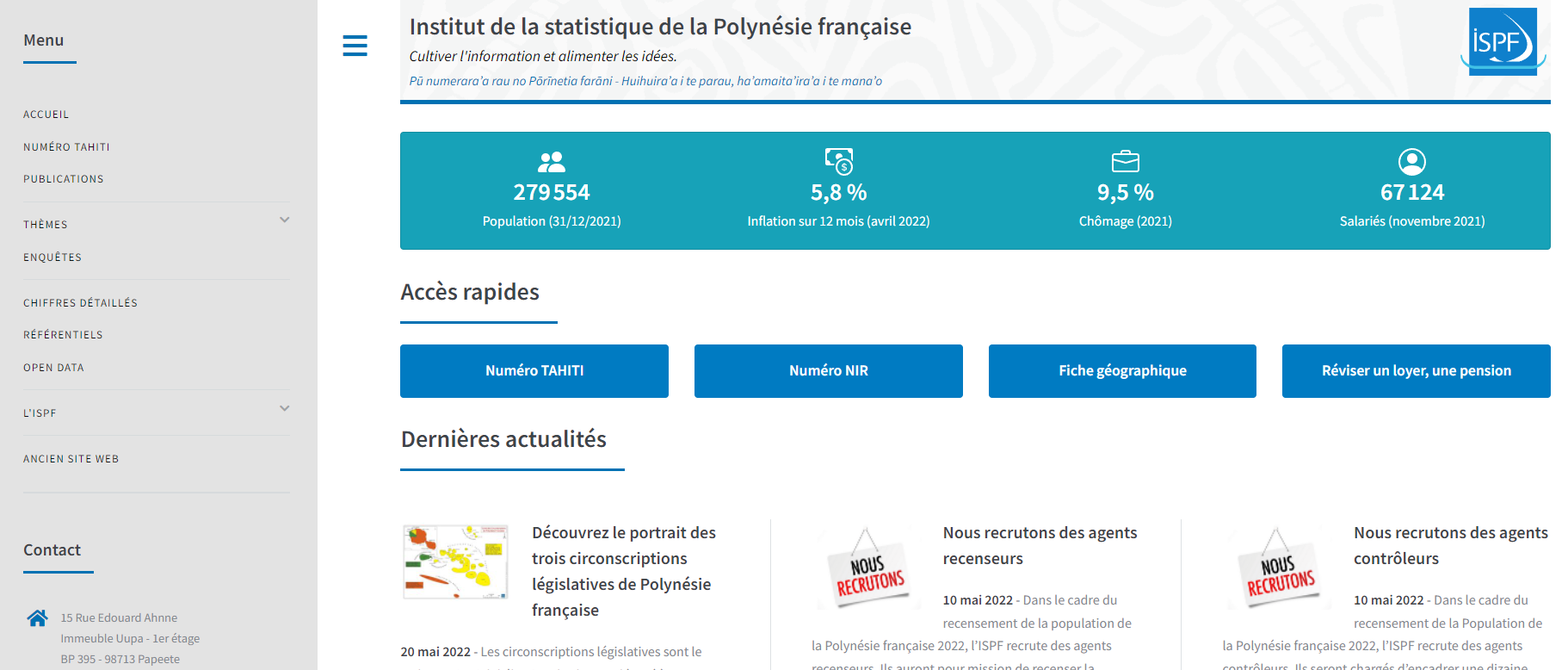Open Open Data menu item
Screen dimensions: 1568x670
click(x=53, y=368)
